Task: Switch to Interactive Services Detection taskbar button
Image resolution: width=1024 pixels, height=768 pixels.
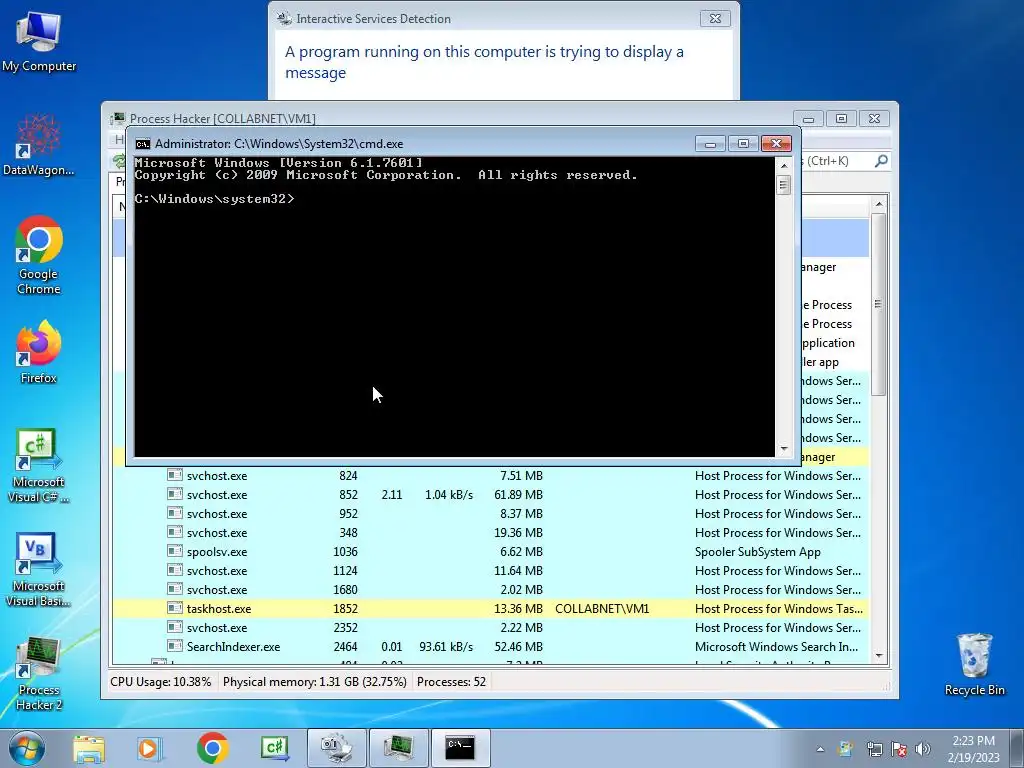Action: [337, 748]
